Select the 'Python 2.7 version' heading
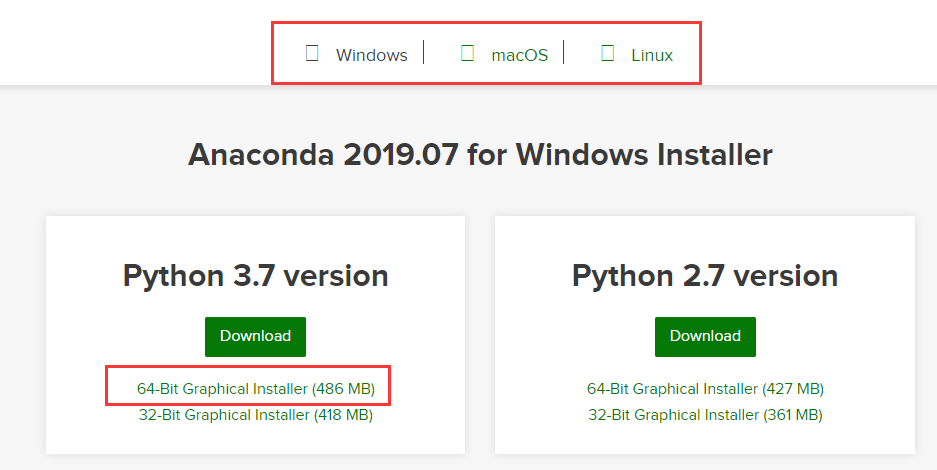 pyautogui.click(x=705, y=276)
